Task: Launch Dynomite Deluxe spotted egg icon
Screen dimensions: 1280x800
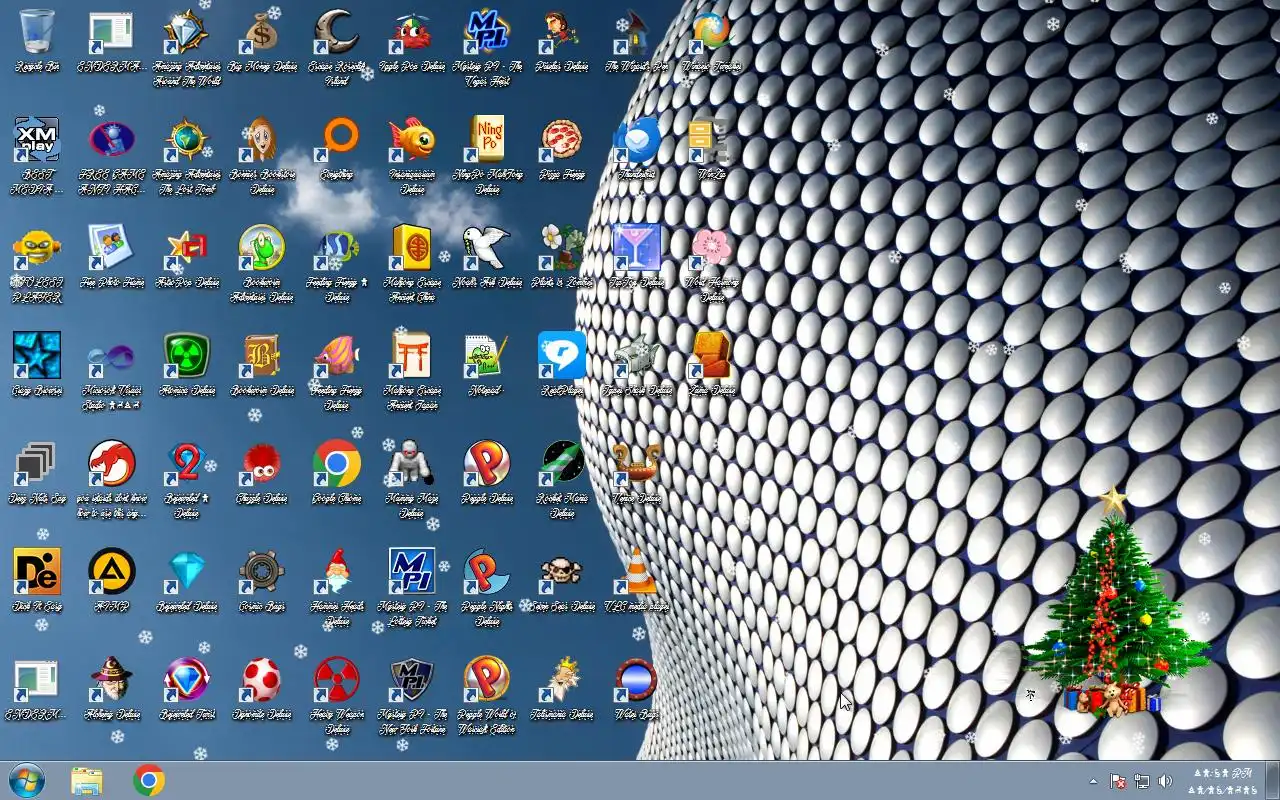Action: coord(262,680)
